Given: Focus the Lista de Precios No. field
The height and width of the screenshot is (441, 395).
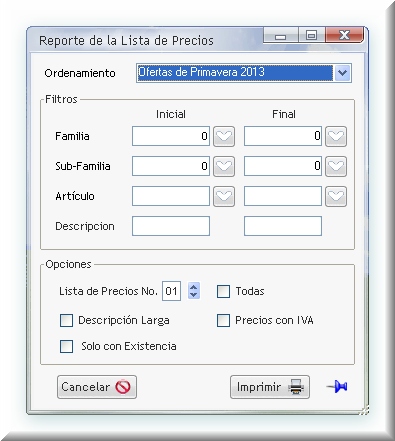Looking at the screenshot, I should (x=171, y=291).
